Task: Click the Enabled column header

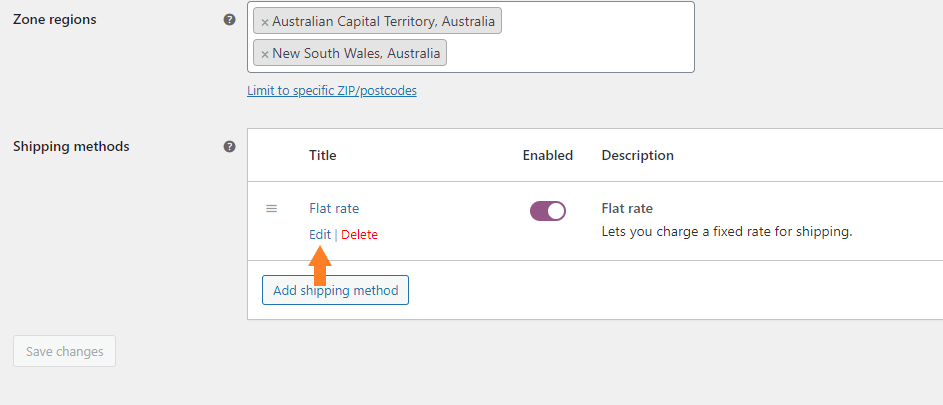Action: [548, 155]
